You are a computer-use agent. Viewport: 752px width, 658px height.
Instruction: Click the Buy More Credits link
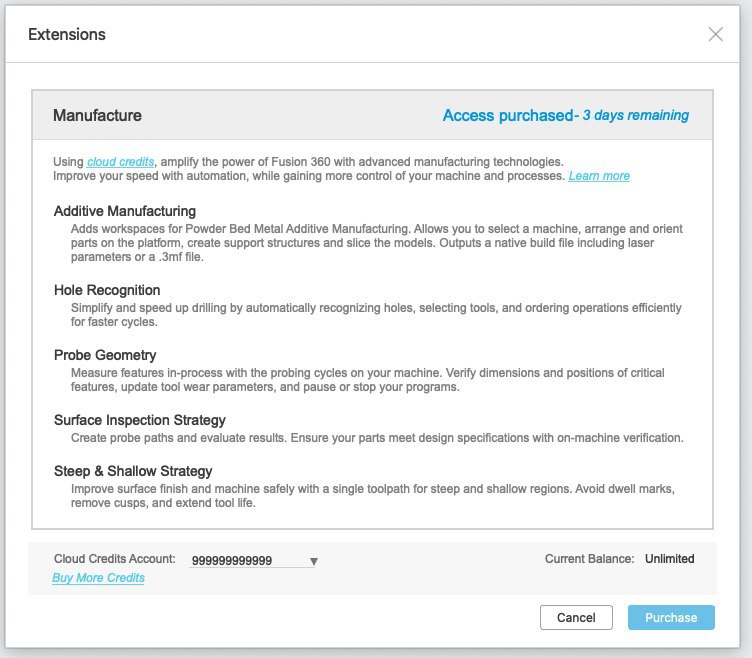(x=98, y=578)
